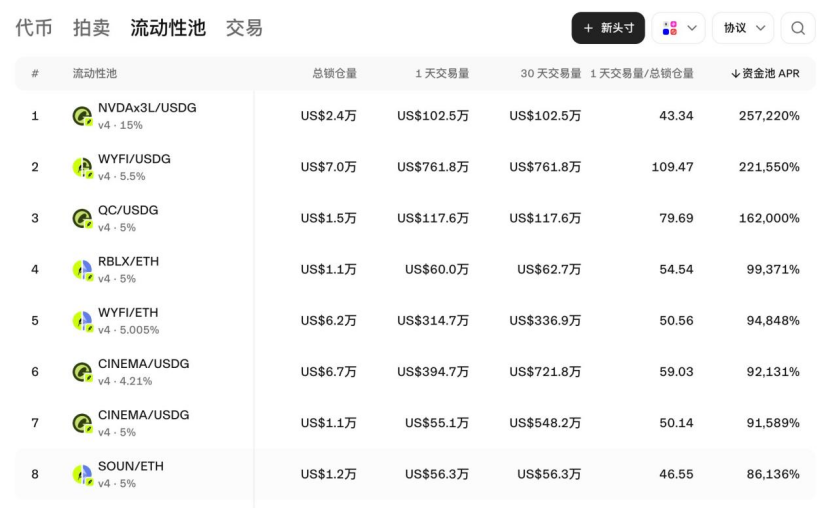
Task: Click the CINEMA/USDG 4.21% pool icon
Action: click(83, 372)
